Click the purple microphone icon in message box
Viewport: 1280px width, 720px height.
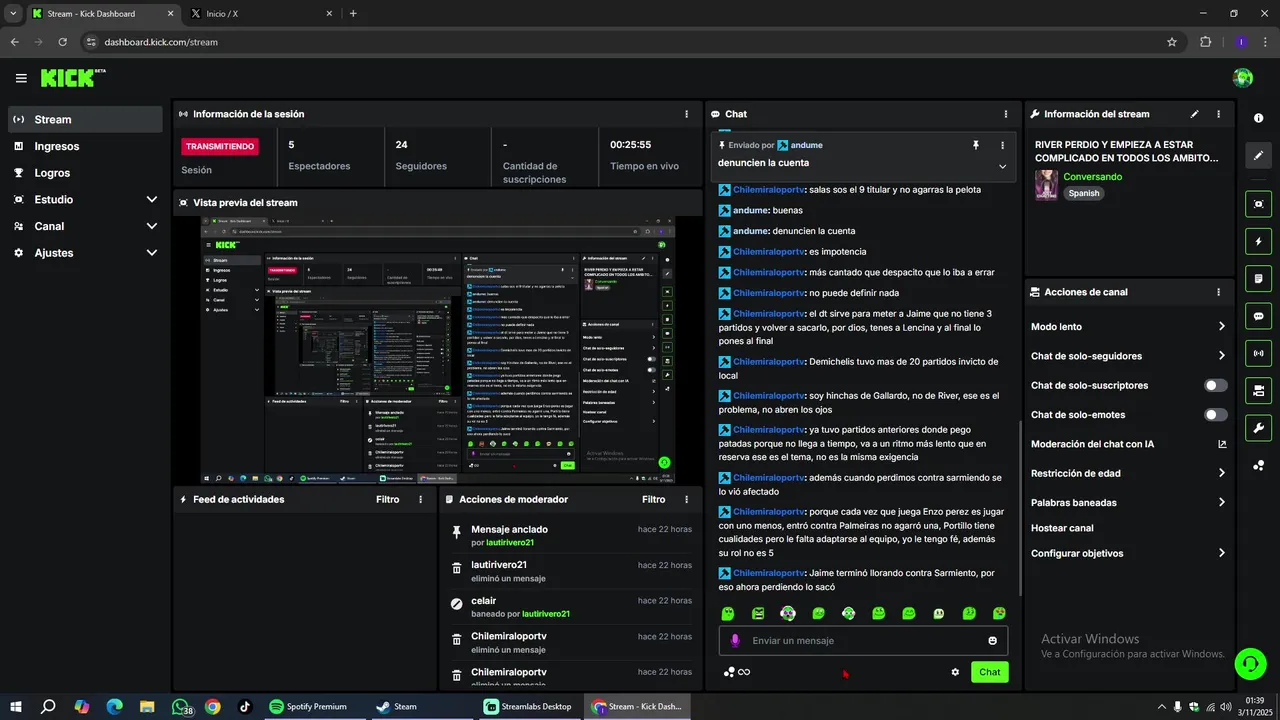point(735,641)
